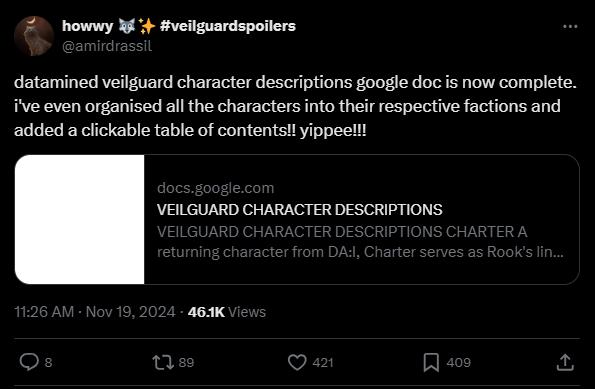Open the @amirdrassil handle link
Viewport: 595px width, 389px height.
click(107, 46)
